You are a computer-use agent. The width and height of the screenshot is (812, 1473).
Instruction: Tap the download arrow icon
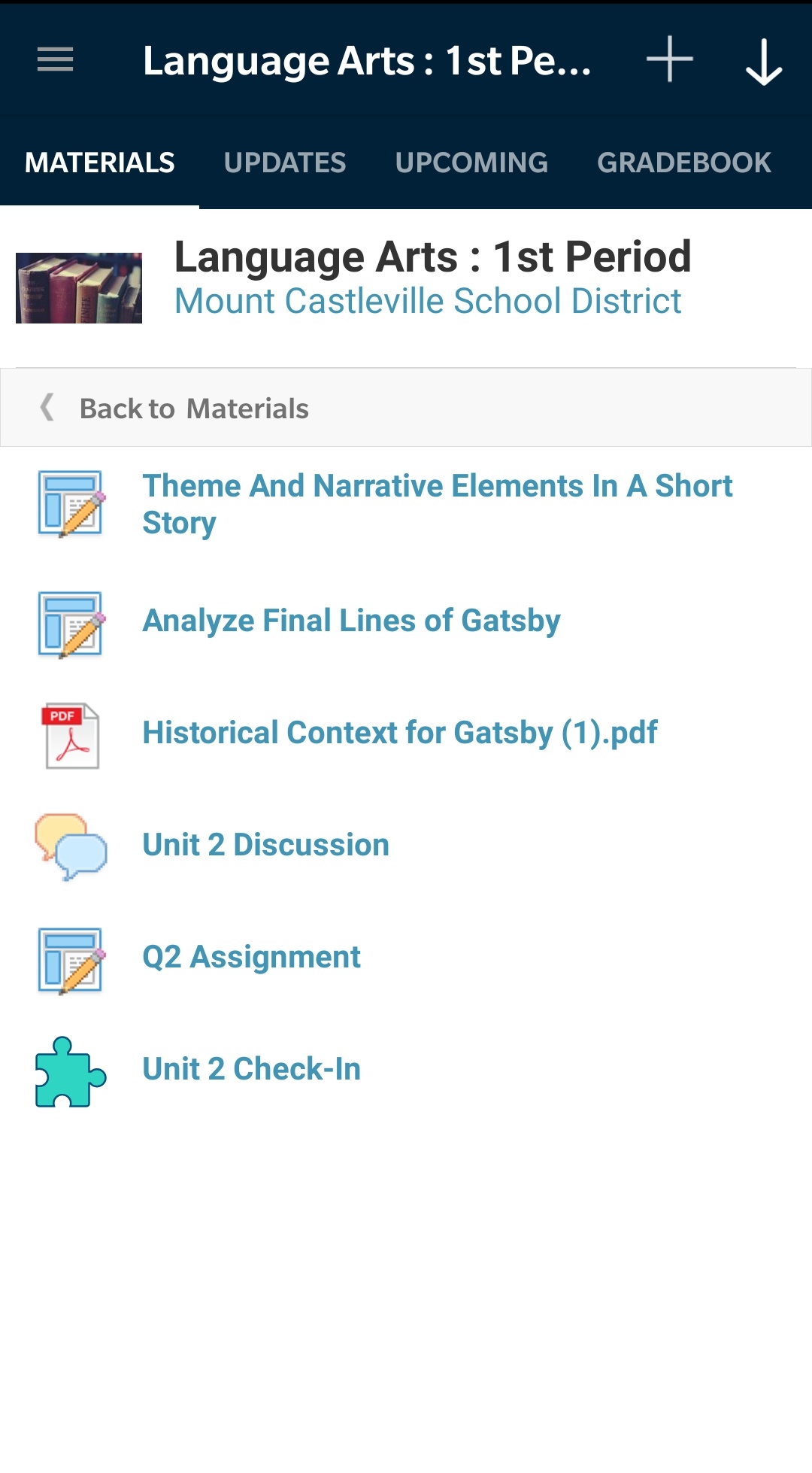[764, 62]
